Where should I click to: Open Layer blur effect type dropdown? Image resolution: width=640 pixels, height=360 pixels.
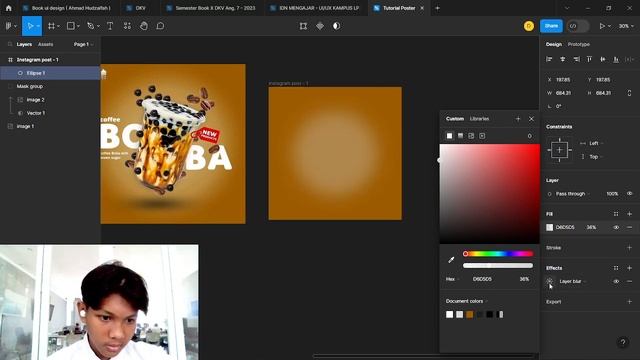[x=573, y=281]
